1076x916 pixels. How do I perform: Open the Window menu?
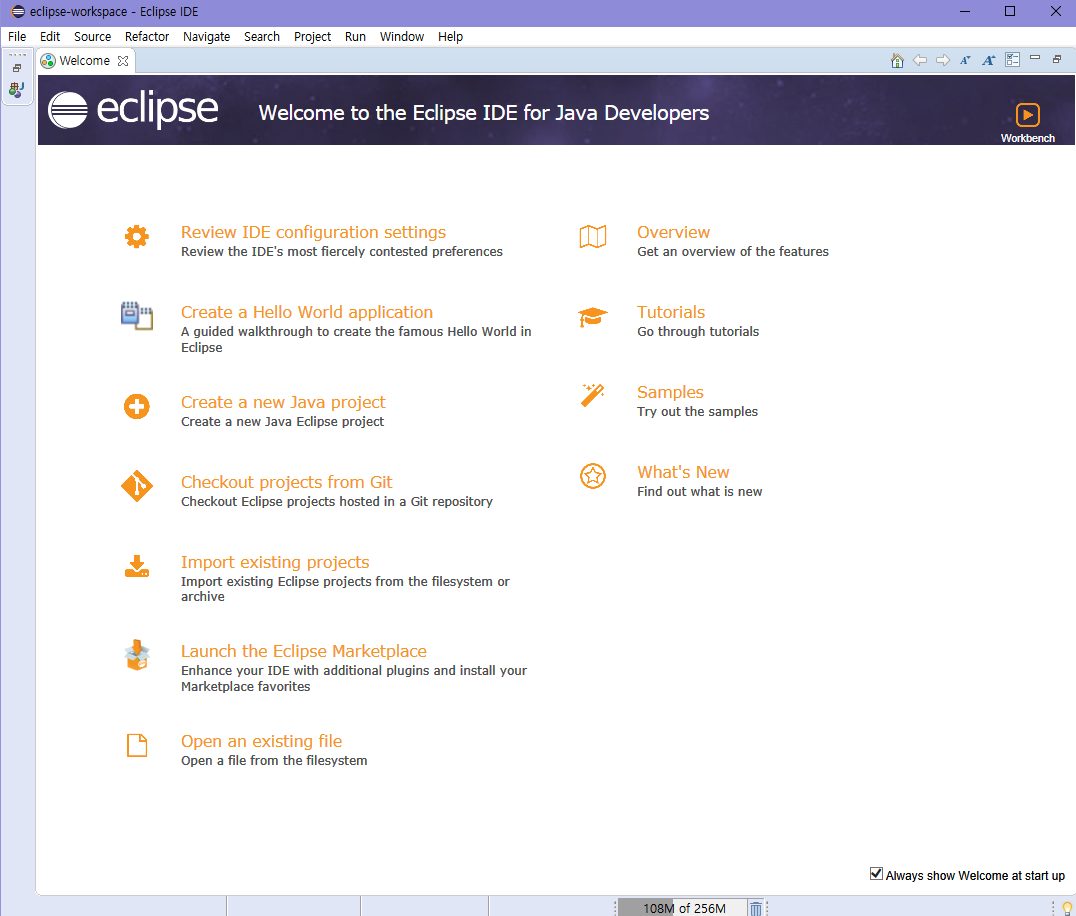pyautogui.click(x=402, y=36)
